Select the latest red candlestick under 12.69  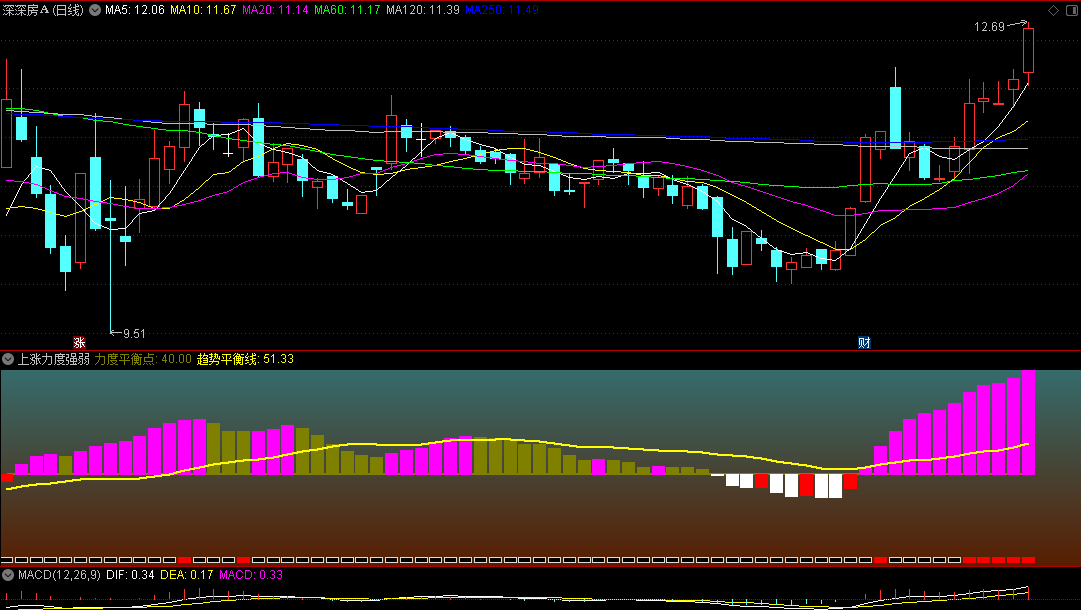coord(1028,50)
